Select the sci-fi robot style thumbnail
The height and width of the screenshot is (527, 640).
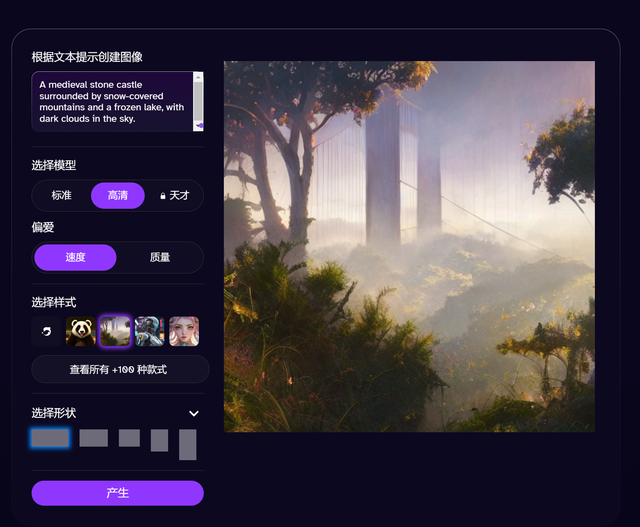(149, 331)
